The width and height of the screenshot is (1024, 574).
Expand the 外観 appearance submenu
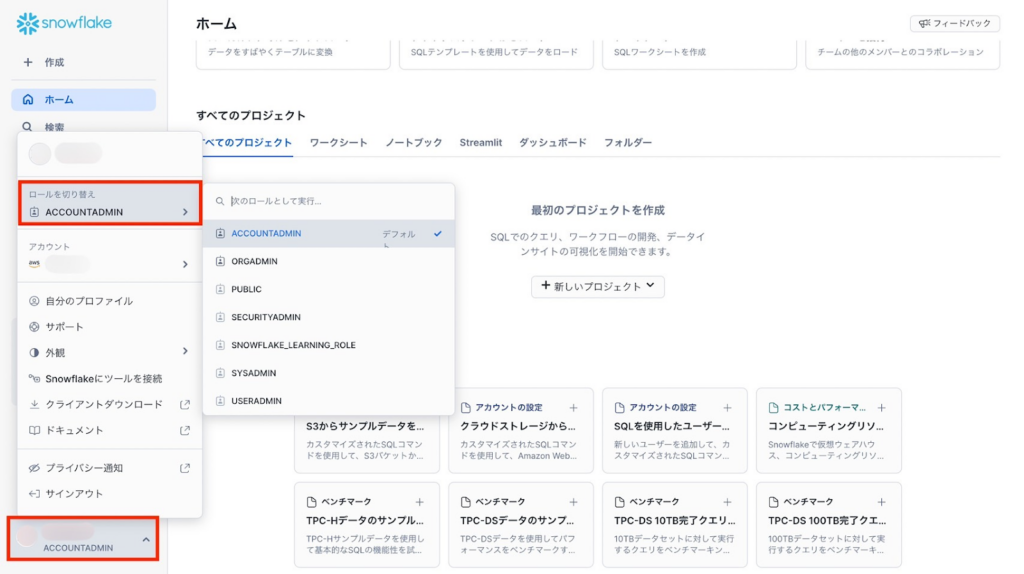[109, 352]
